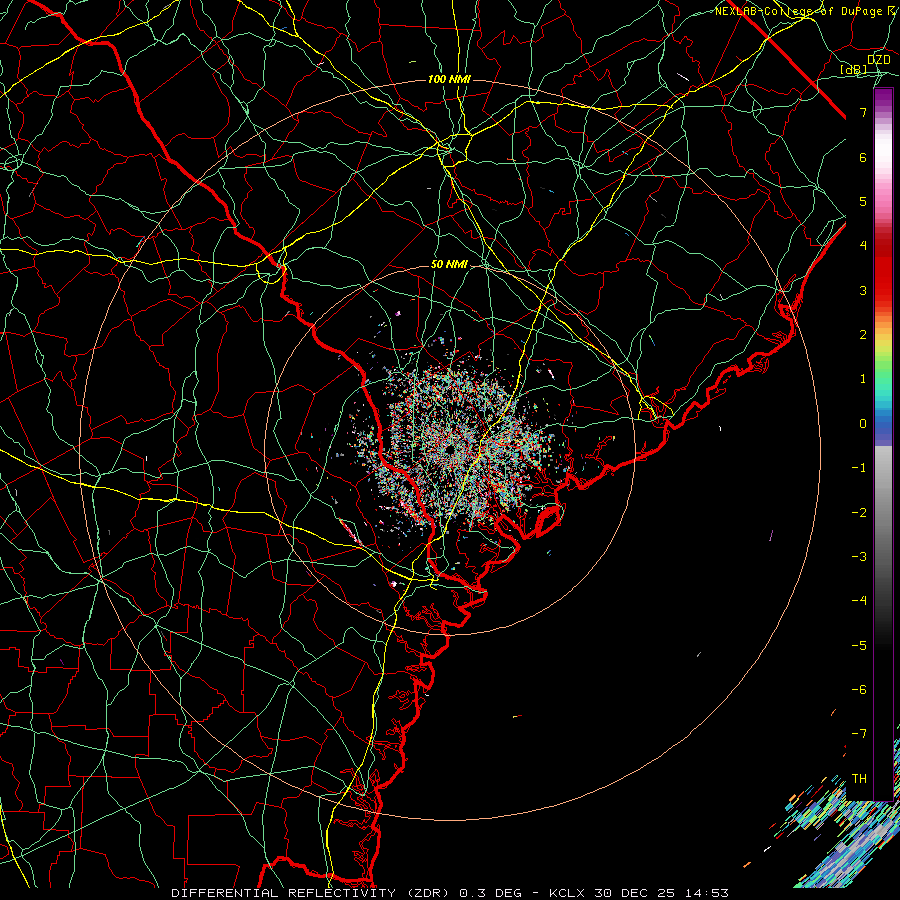Screen dimensions: 900x900
Task: Click the "[dB]" unit label above the color bar
Action: [854, 69]
